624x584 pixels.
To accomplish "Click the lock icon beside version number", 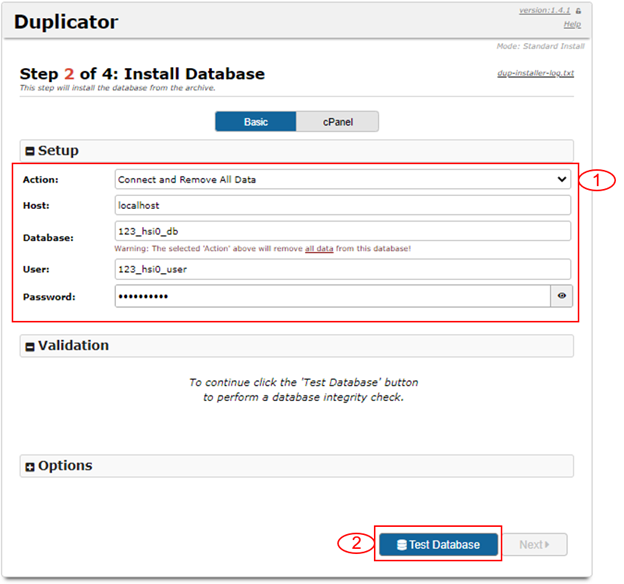I will point(578,11).
